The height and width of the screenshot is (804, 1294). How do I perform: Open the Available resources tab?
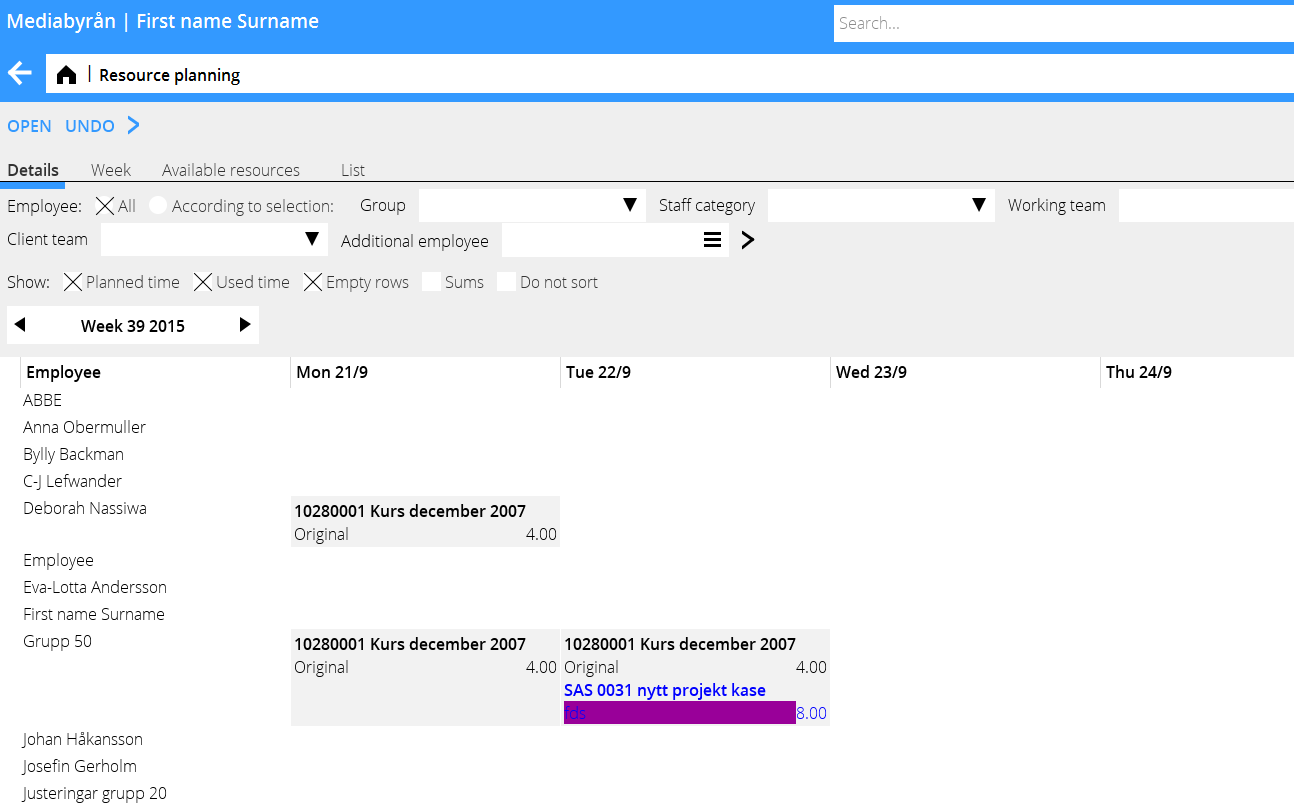coord(231,170)
